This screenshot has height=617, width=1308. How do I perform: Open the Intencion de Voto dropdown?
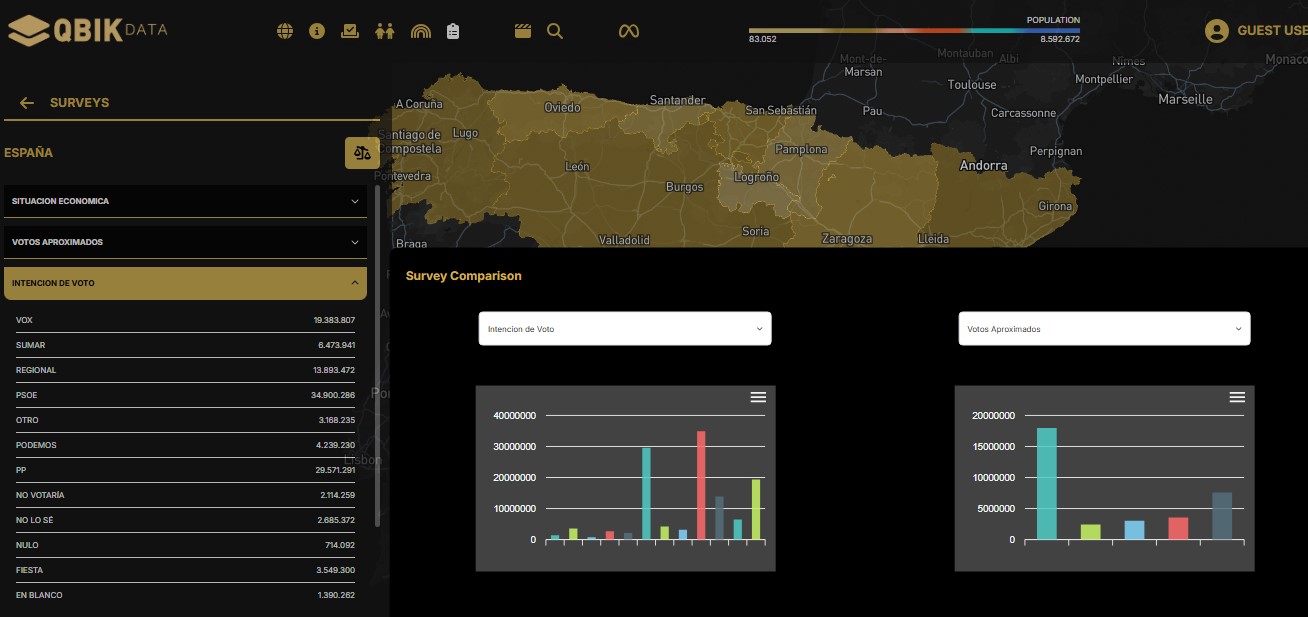(x=625, y=329)
